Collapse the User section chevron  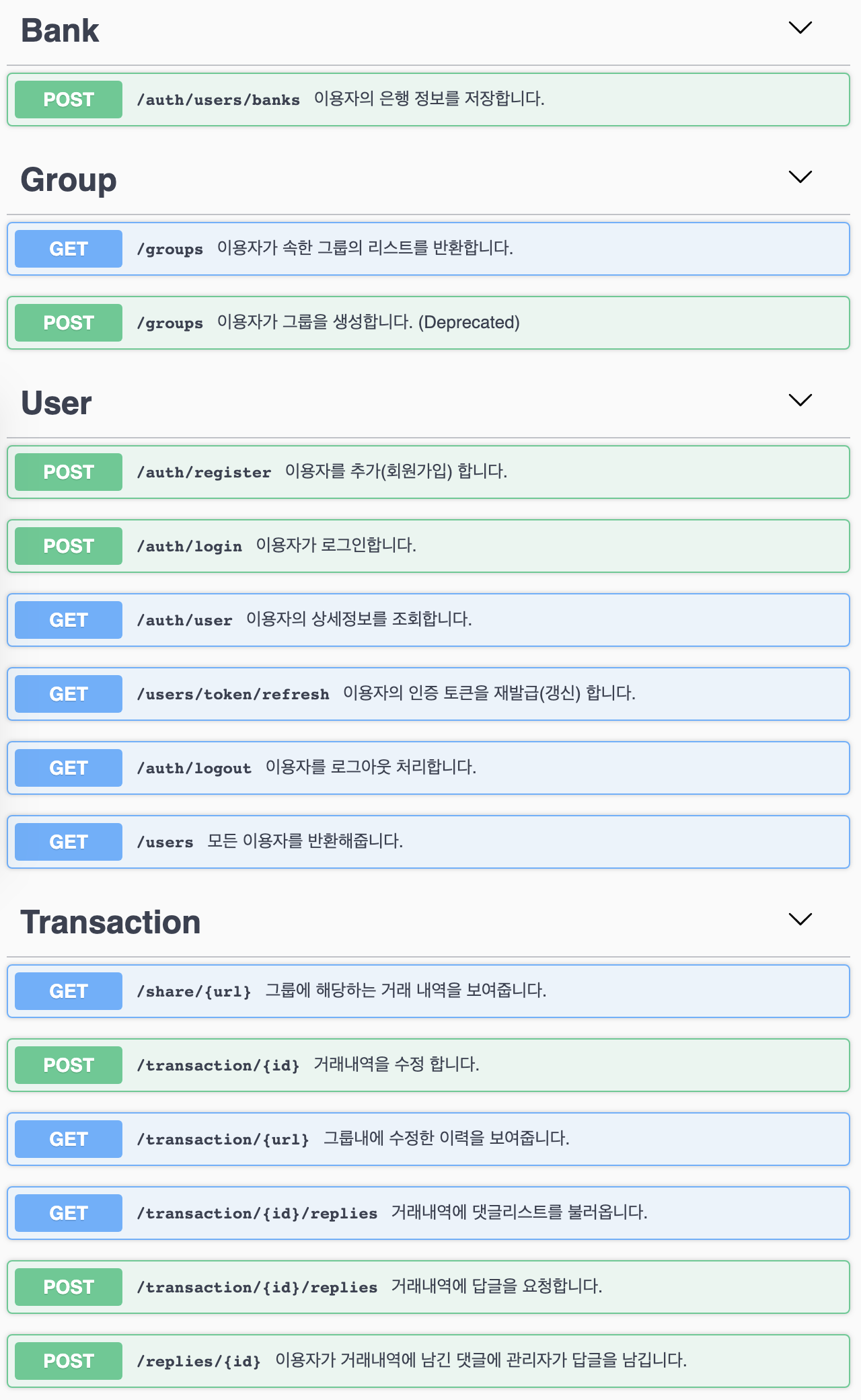800,400
